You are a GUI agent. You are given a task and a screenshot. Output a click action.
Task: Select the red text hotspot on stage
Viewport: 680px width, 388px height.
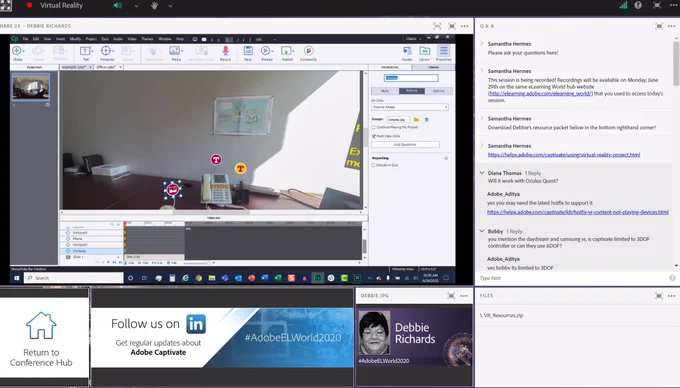[216, 160]
